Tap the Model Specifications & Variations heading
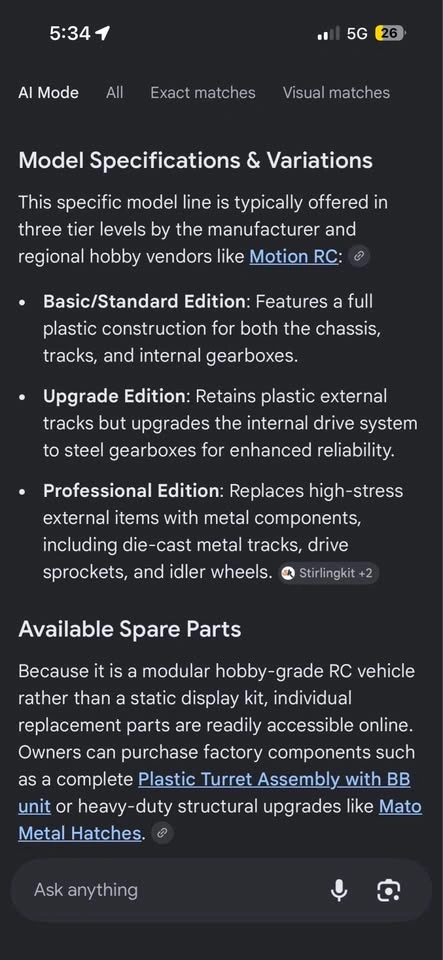This screenshot has height=960, width=443. [x=195, y=160]
